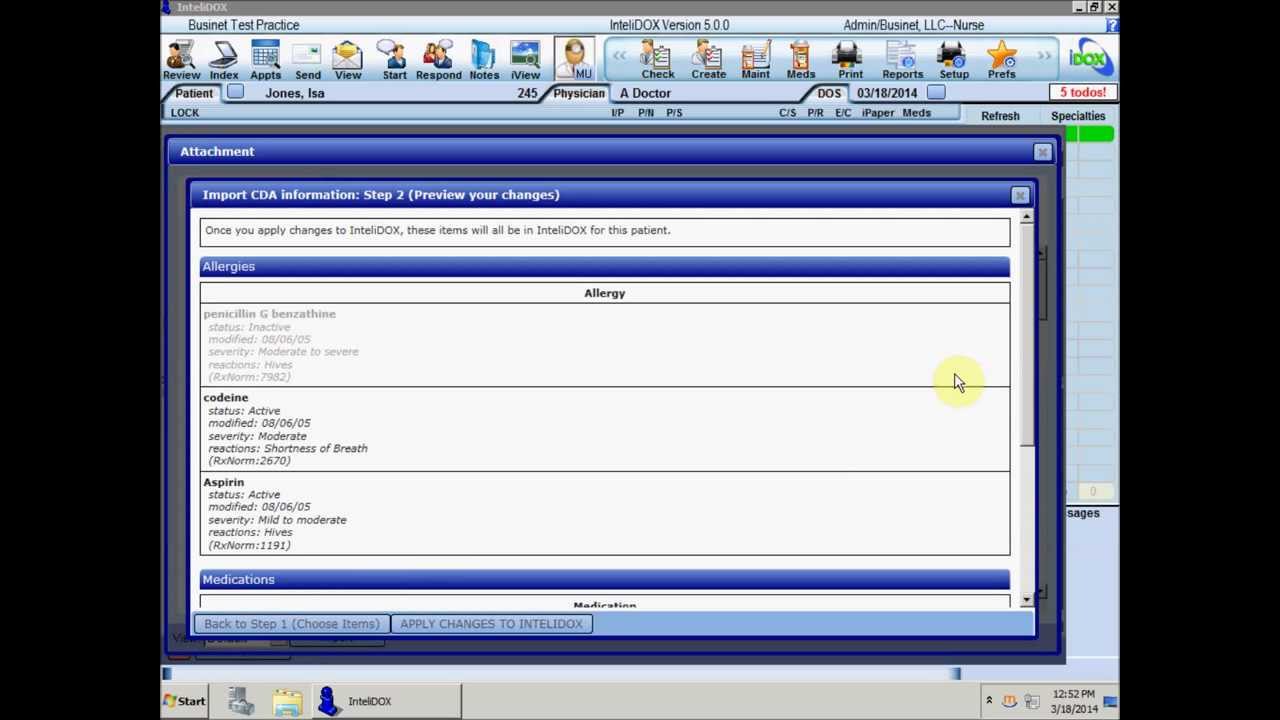Click the Meds link in status row
This screenshot has height=720, width=1280.
(917, 113)
